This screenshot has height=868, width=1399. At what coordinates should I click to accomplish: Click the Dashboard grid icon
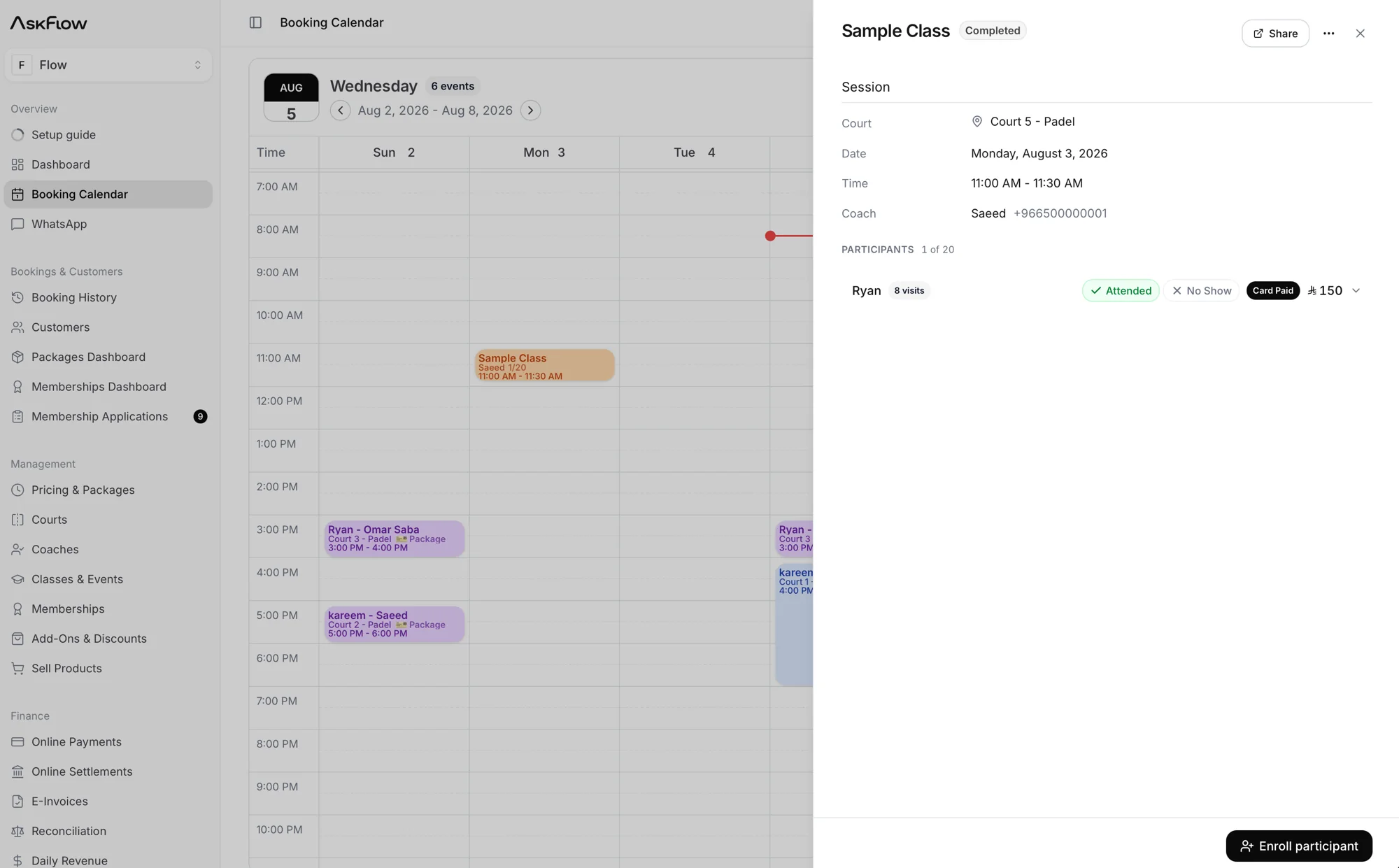point(17,164)
